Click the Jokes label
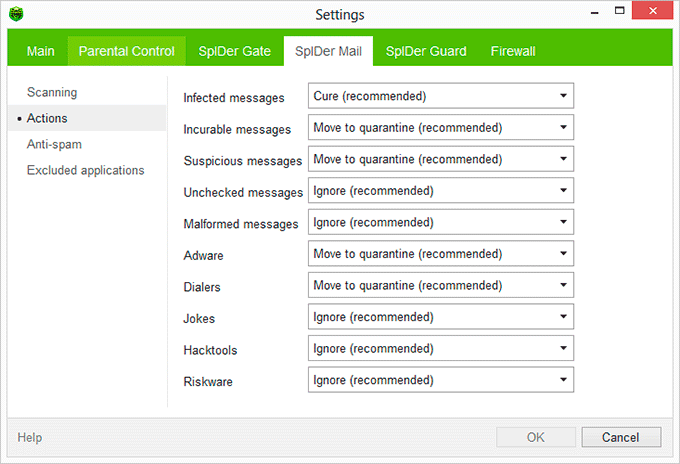Viewport: 680px width, 464px height. [199, 319]
